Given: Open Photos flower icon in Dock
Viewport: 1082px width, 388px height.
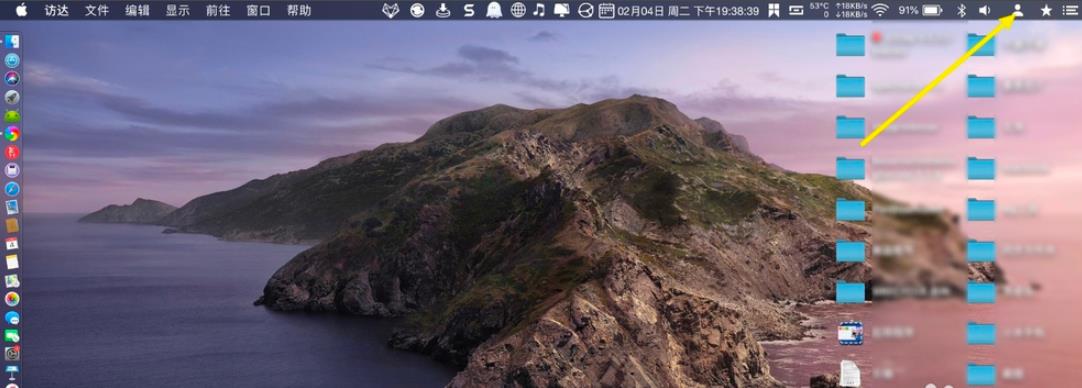Looking at the screenshot, I should click(x=12, y=299).
